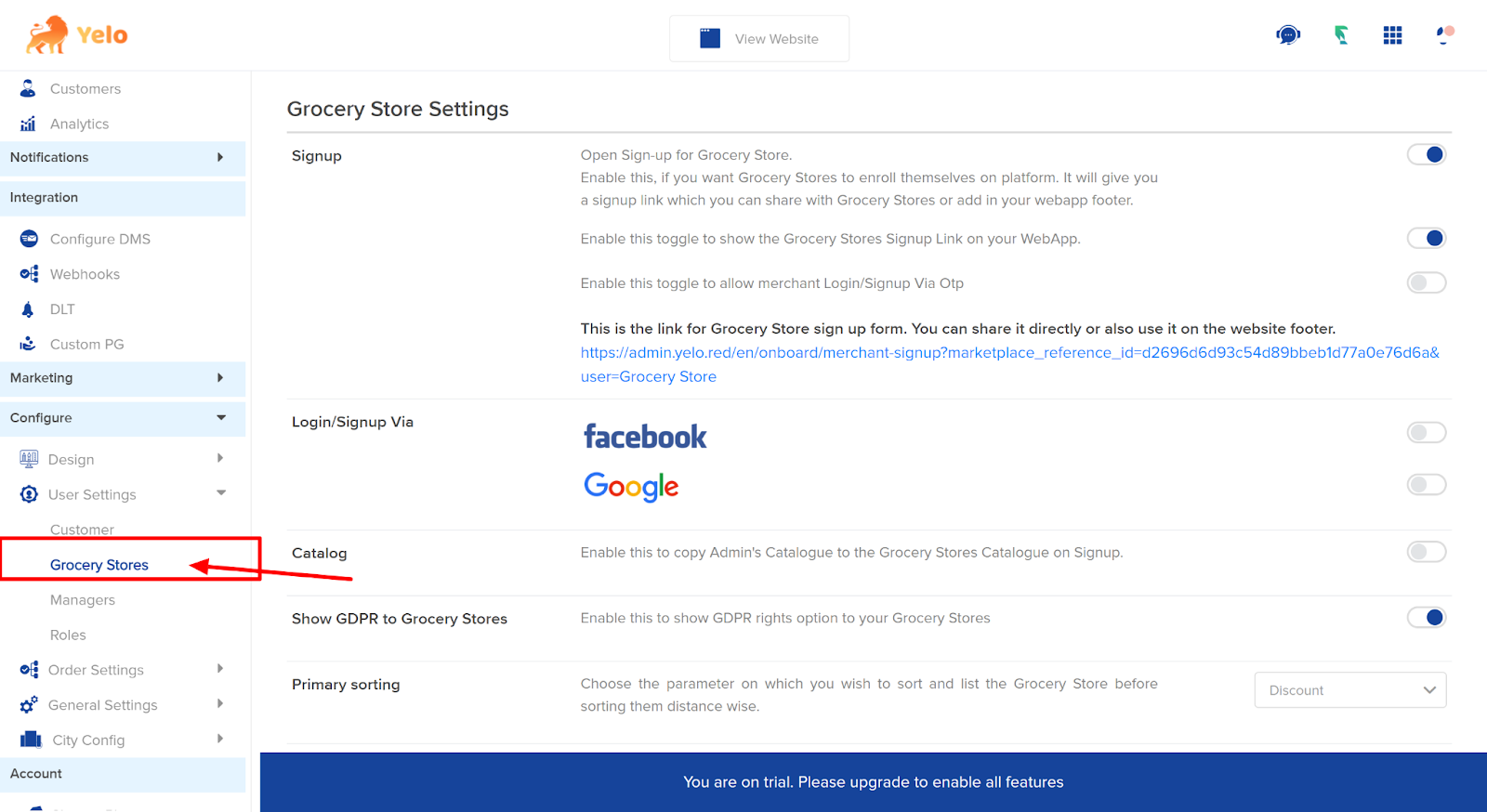Viewport: 1487px width, 812px height.
Task: Click the trial upgrade banner
Action: click(873, 782)
